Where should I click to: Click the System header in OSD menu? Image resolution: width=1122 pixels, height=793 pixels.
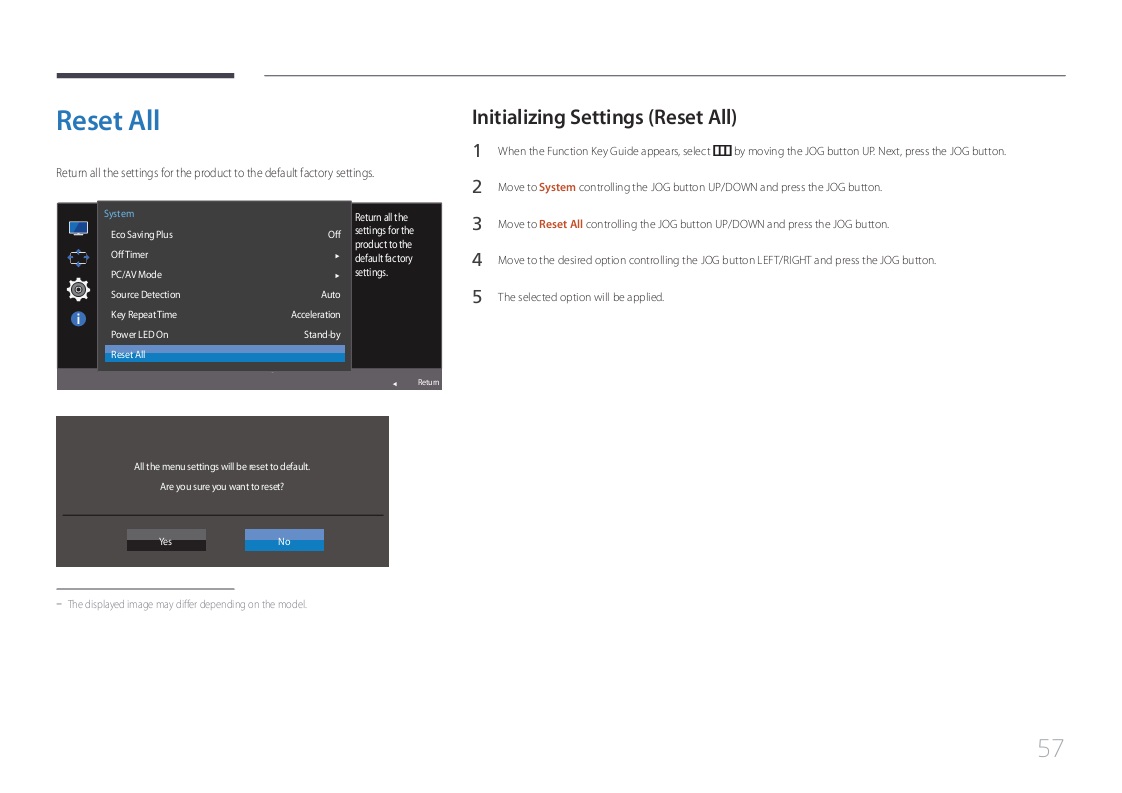click(x=119, y=214)
